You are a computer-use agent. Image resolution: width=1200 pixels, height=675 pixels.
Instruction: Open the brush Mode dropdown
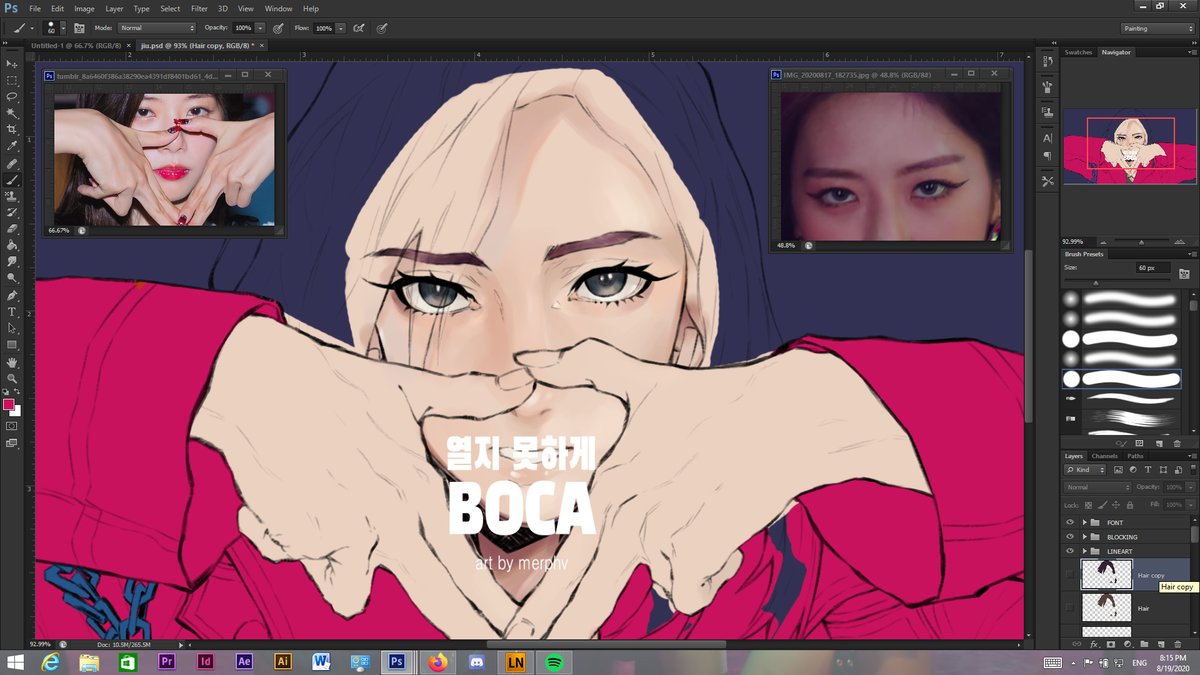click(x=157, y=28)
